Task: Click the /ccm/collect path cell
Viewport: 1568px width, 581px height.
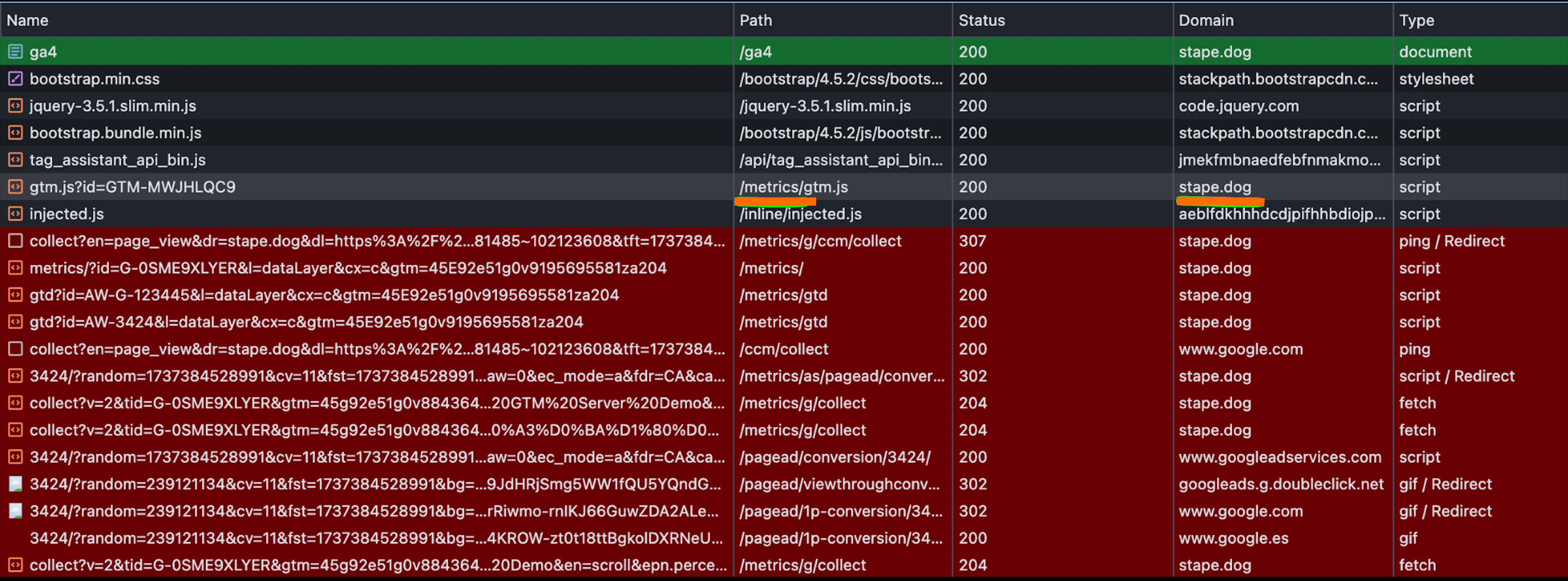Action: (x=783, y=349)
